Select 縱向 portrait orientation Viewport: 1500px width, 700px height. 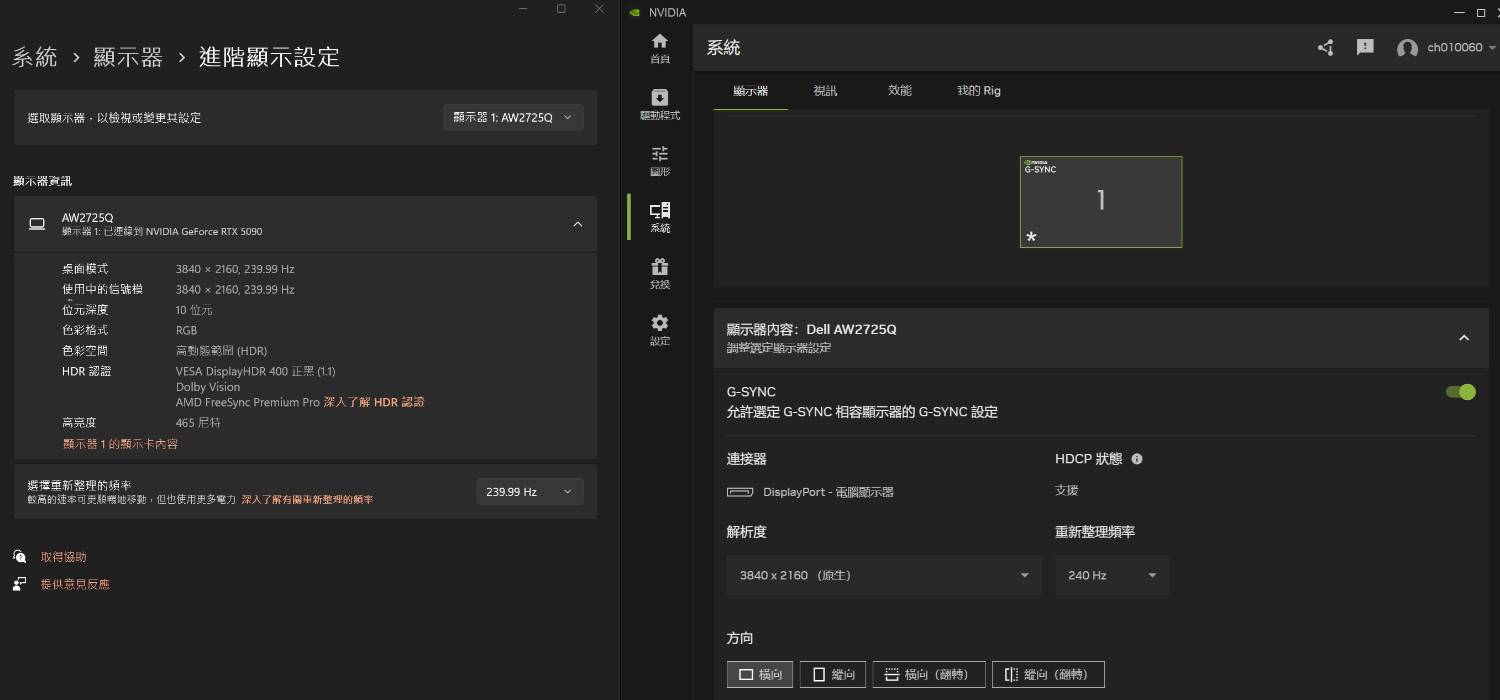point(833,675)
